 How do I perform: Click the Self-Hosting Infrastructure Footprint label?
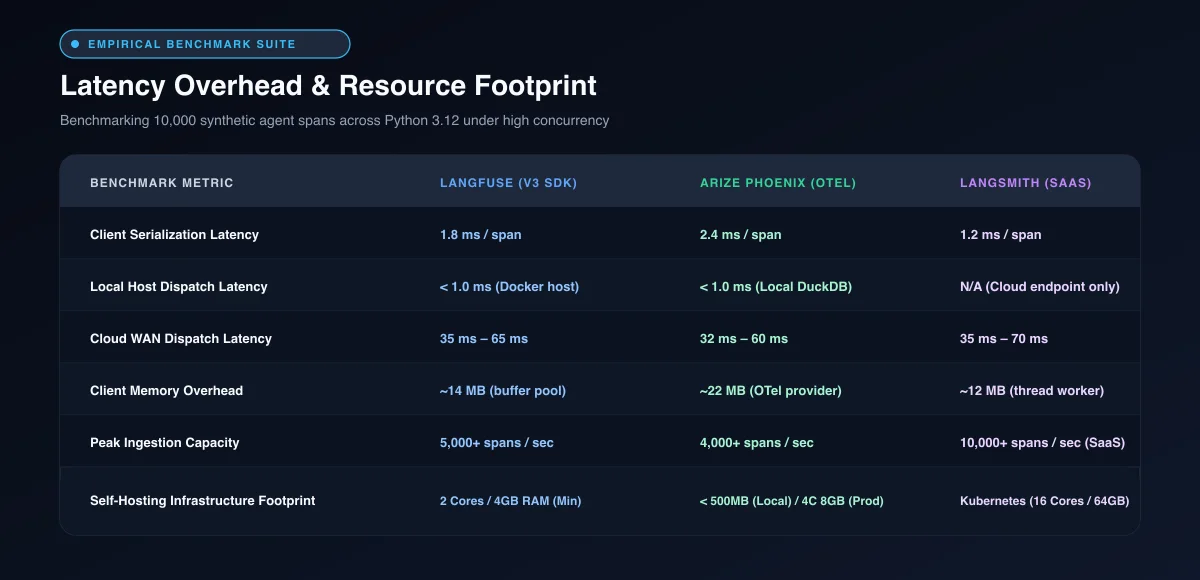[x=203, y=501]
